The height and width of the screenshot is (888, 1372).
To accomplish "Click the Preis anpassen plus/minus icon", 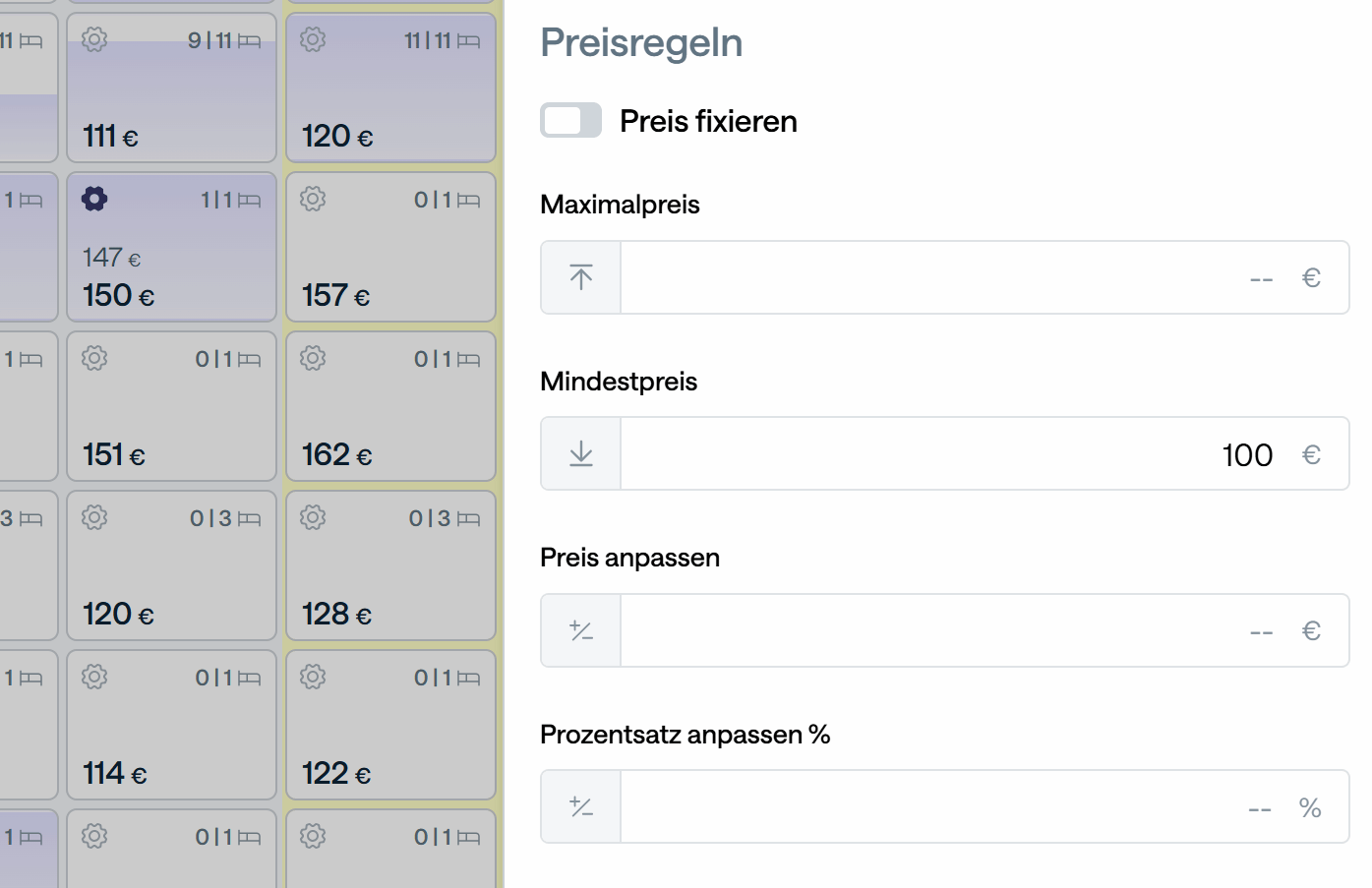I will [x=581, y=630].
